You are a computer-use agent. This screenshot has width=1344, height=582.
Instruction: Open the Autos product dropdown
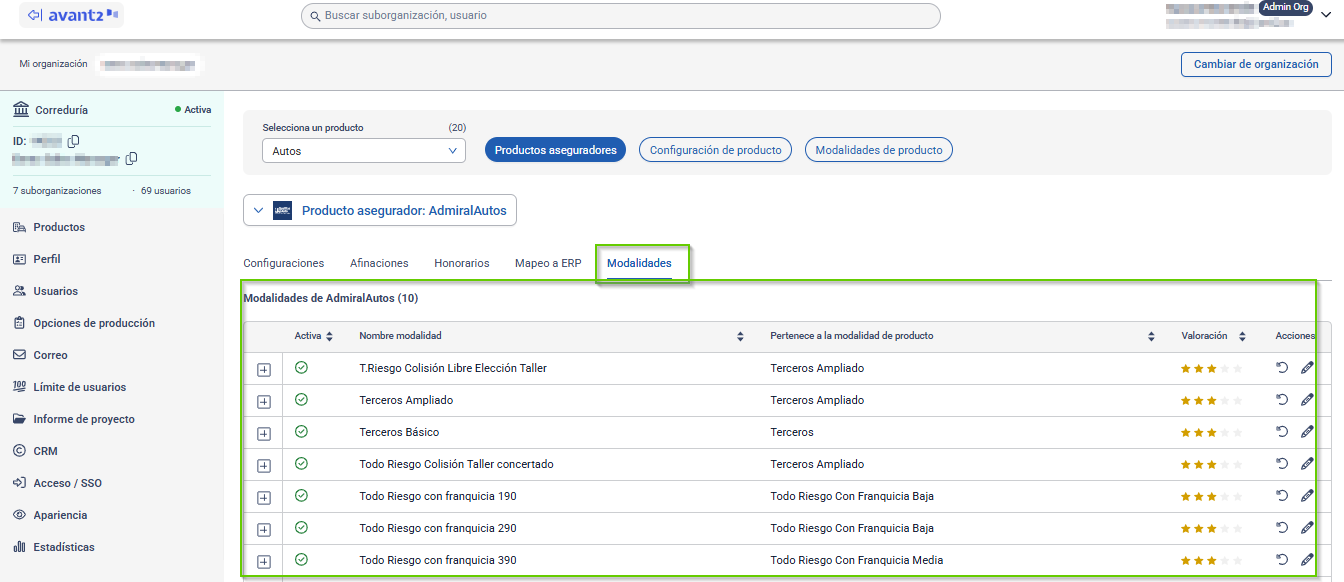pos(364,151)
